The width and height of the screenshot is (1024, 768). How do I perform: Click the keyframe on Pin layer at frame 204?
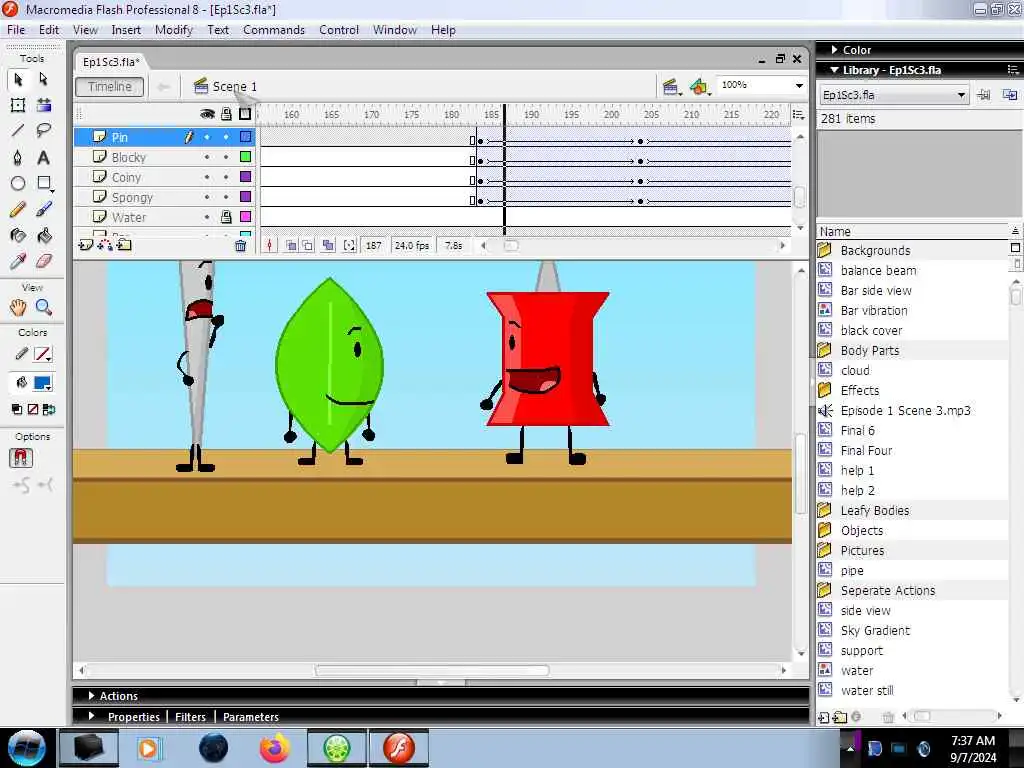pyautogui.click(x=641, y=142)
